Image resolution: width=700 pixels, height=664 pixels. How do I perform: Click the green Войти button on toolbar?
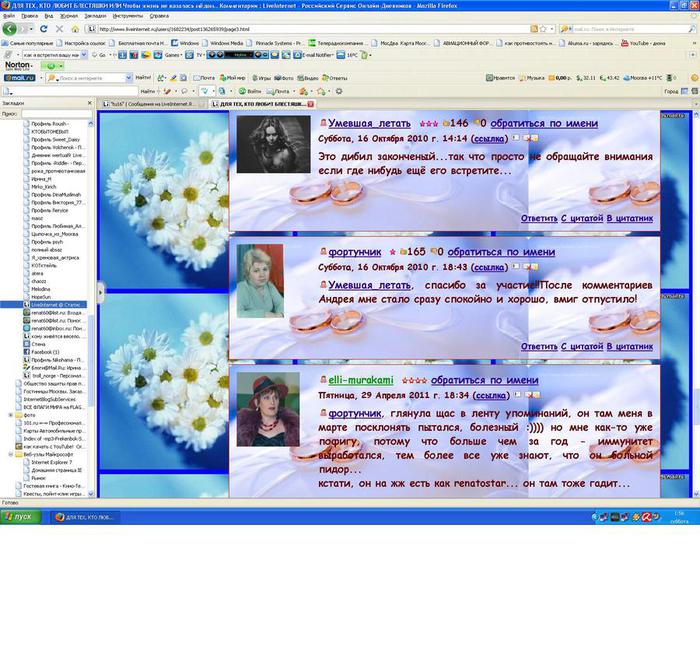tap(250, 91)
